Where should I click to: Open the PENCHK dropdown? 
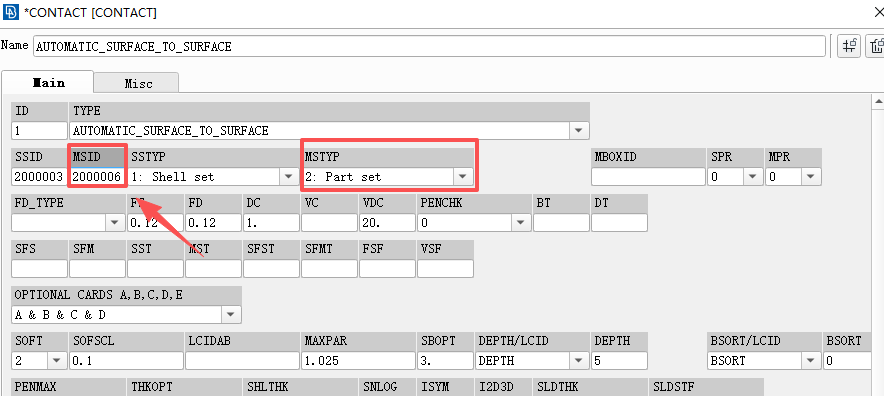pyautogui.click(x=520, y=223)
